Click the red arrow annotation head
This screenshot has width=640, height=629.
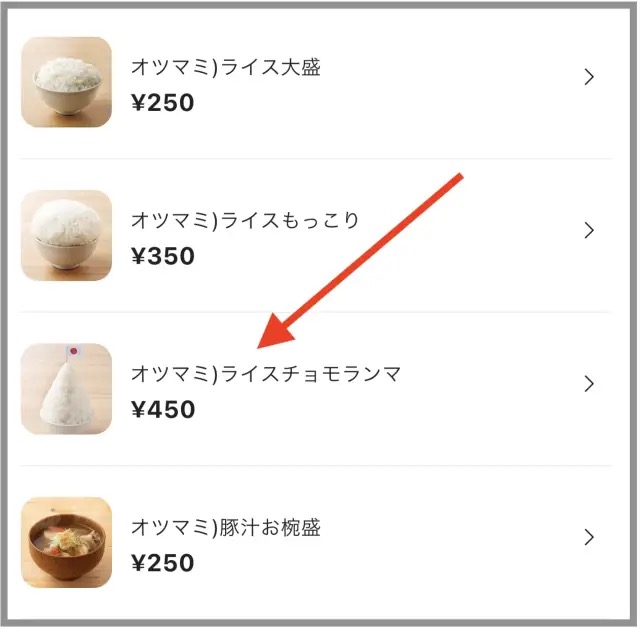(276, 331)
